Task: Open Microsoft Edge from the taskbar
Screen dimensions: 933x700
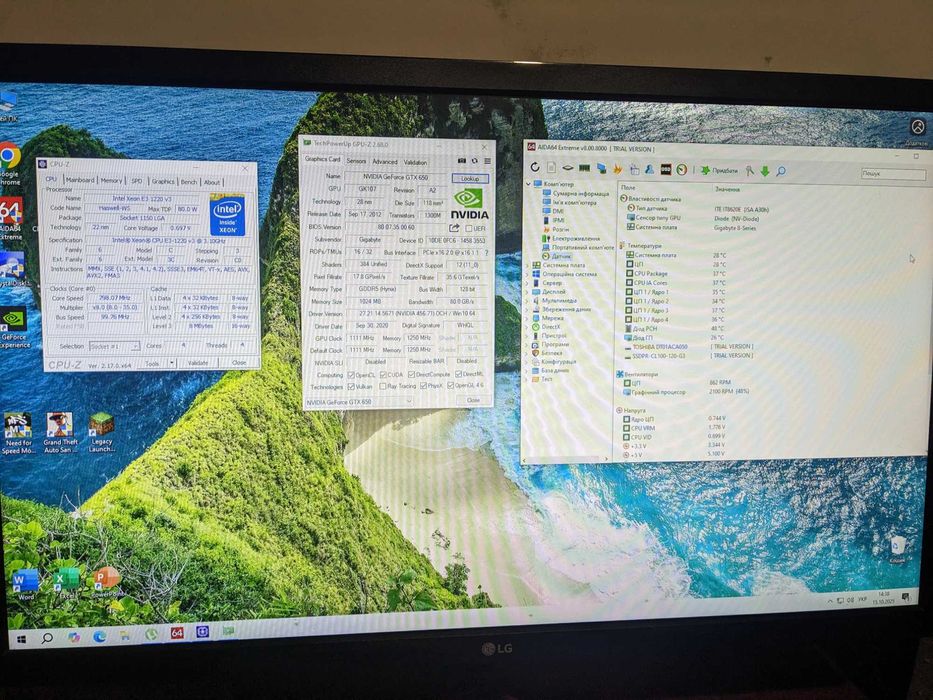Action: 99,636
